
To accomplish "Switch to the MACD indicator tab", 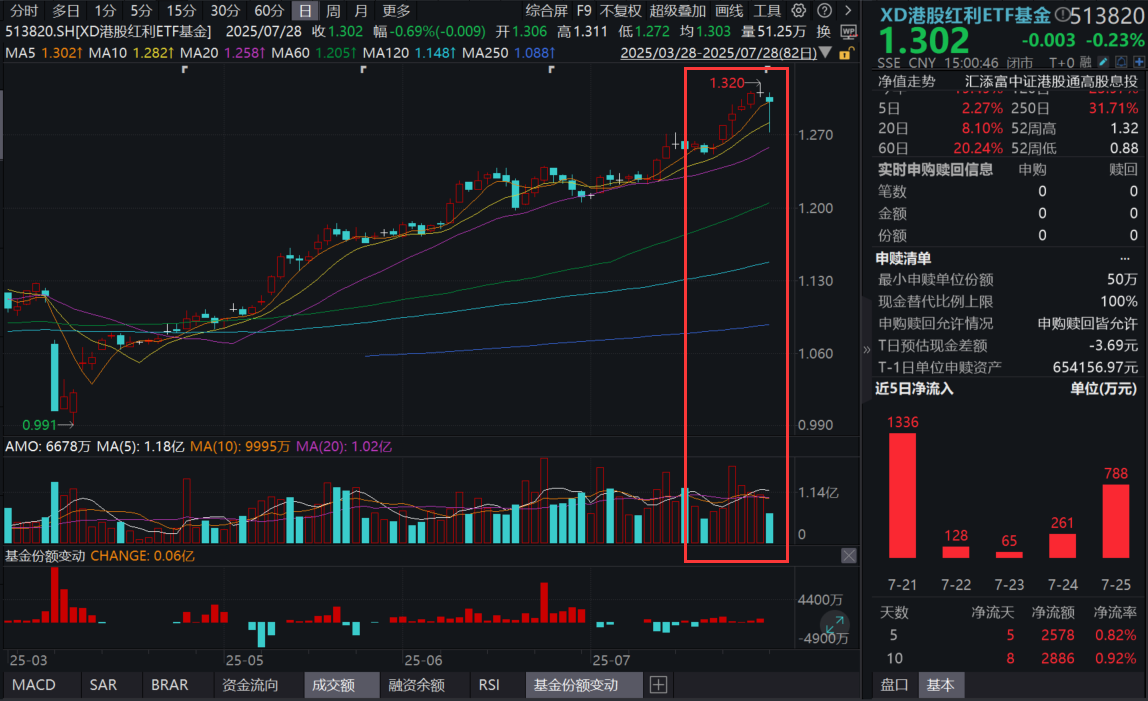I will (x=35, y=685).
